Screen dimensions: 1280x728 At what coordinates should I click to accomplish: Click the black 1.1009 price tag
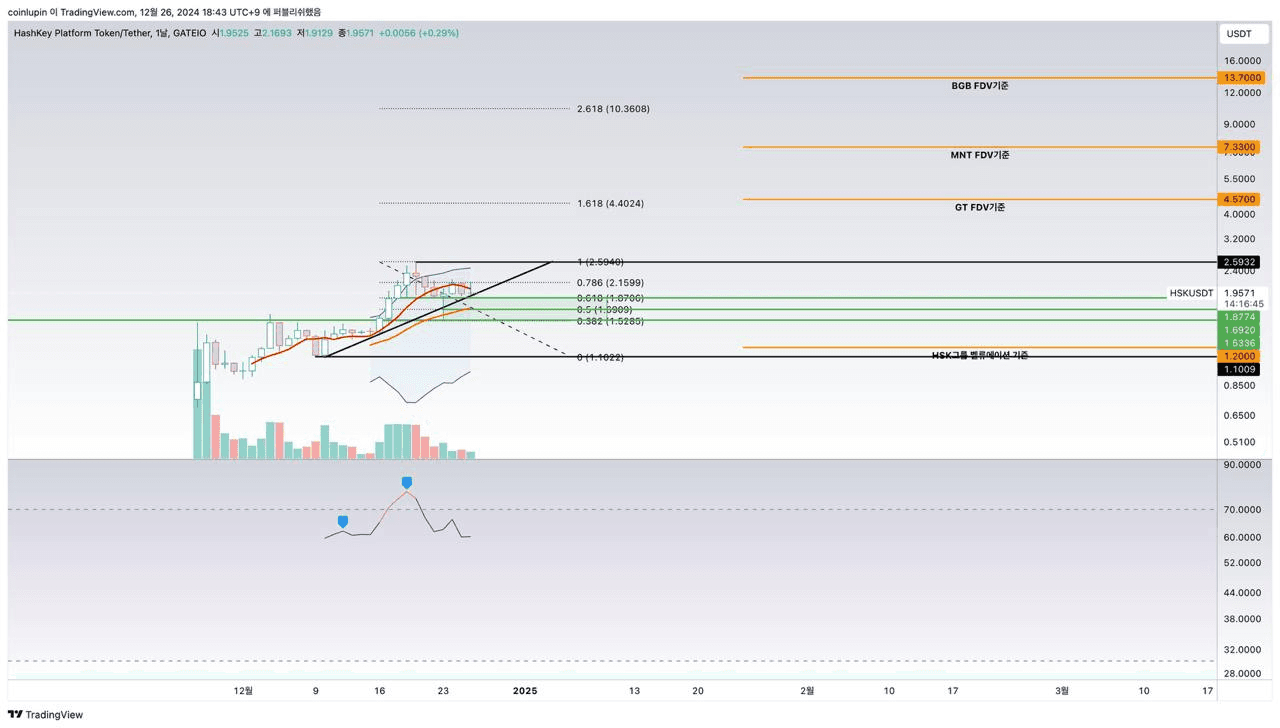point(1239,369)
